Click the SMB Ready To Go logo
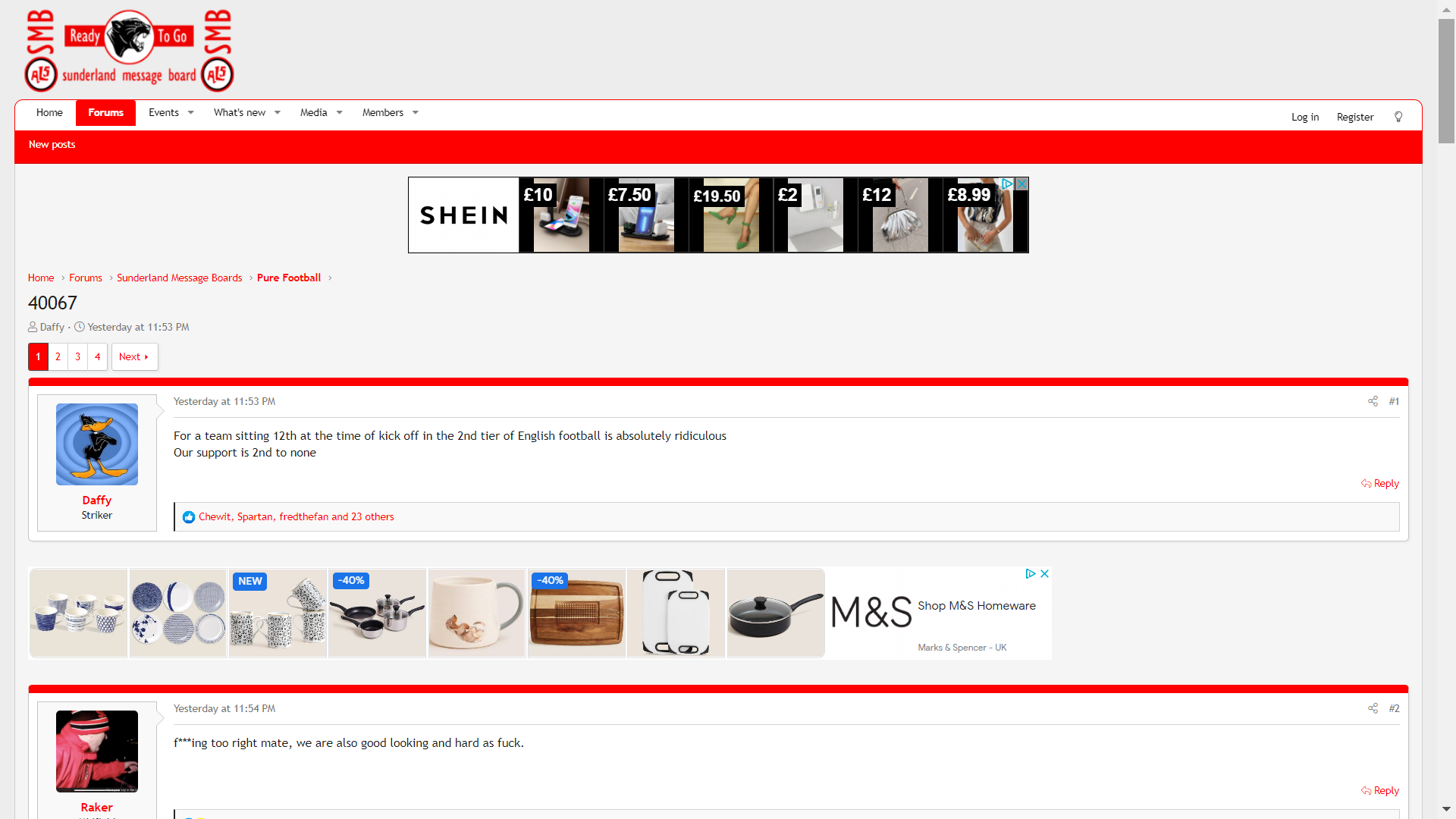Image resolution: width=1456 pixels, height=819 pixels. coord(129,51)
